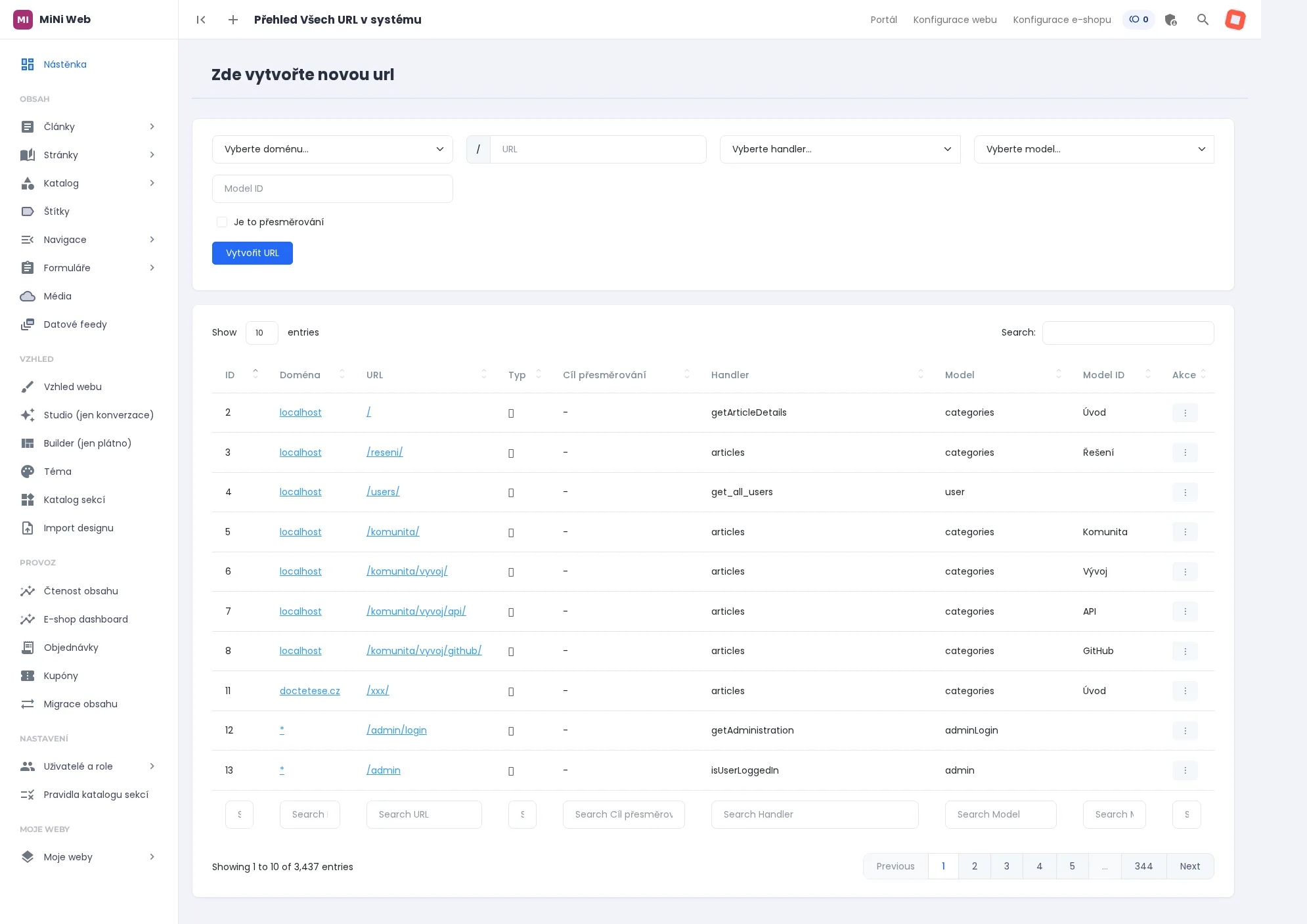Viewport: 1307px width, 924px height.
Task: Click the 'Search Handler' column filter
Action: (814, 814)
